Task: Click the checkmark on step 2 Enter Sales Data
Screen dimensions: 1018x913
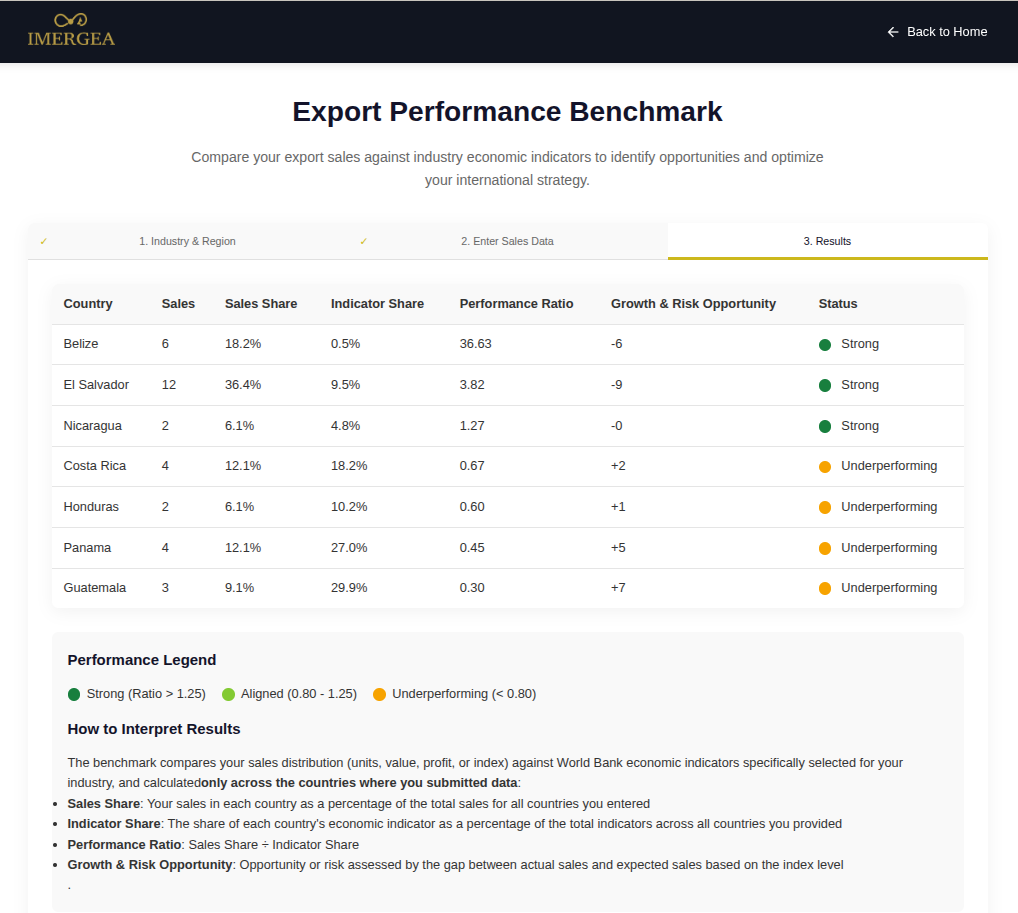Action: pos(364,241)
